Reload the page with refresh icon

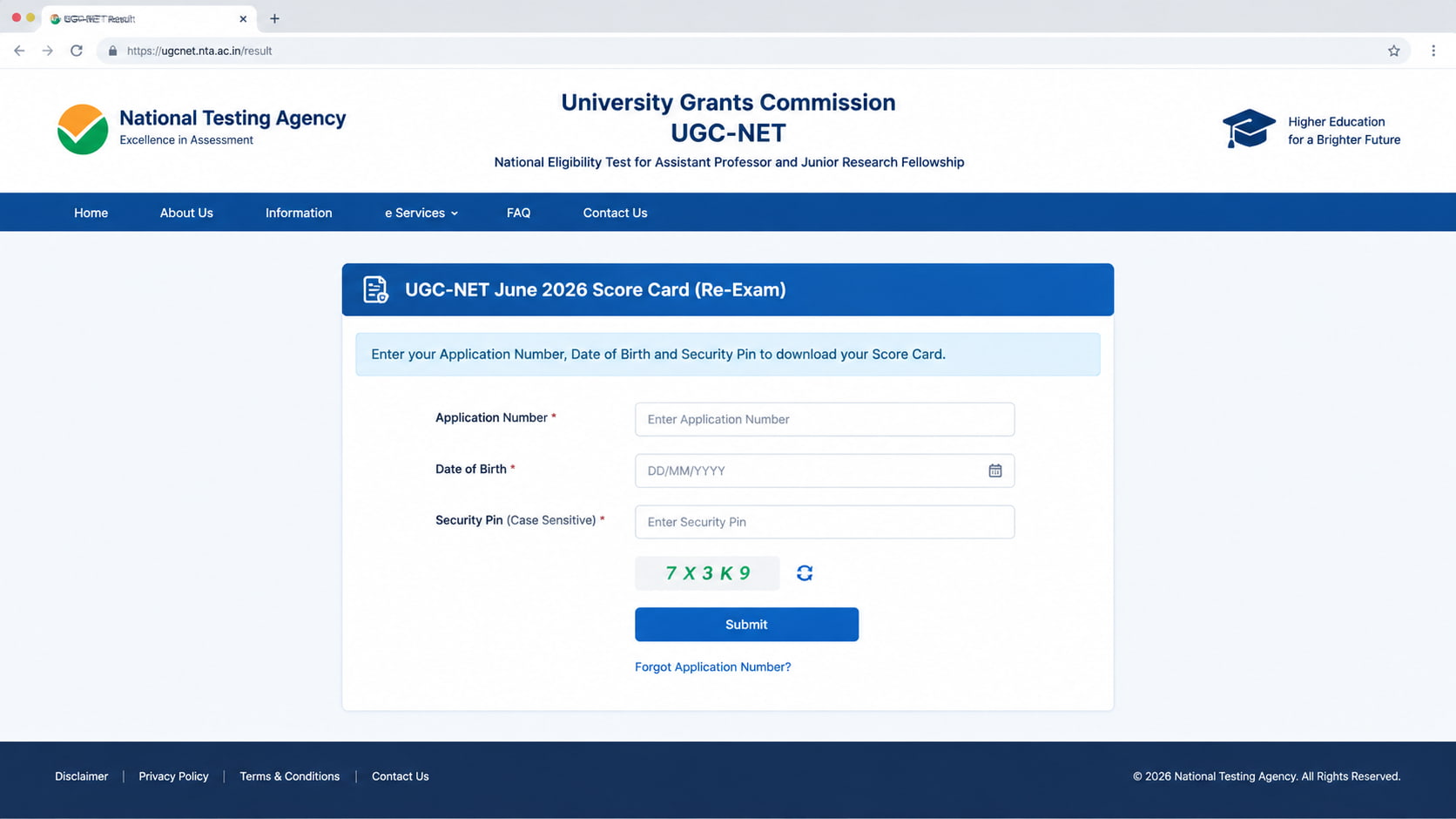click(x=77, y=51)
